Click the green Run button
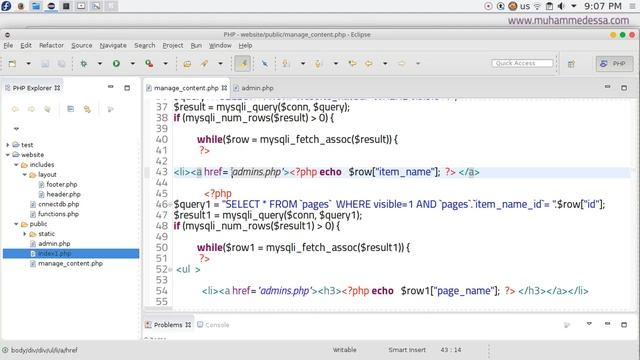 coord(116,64)
